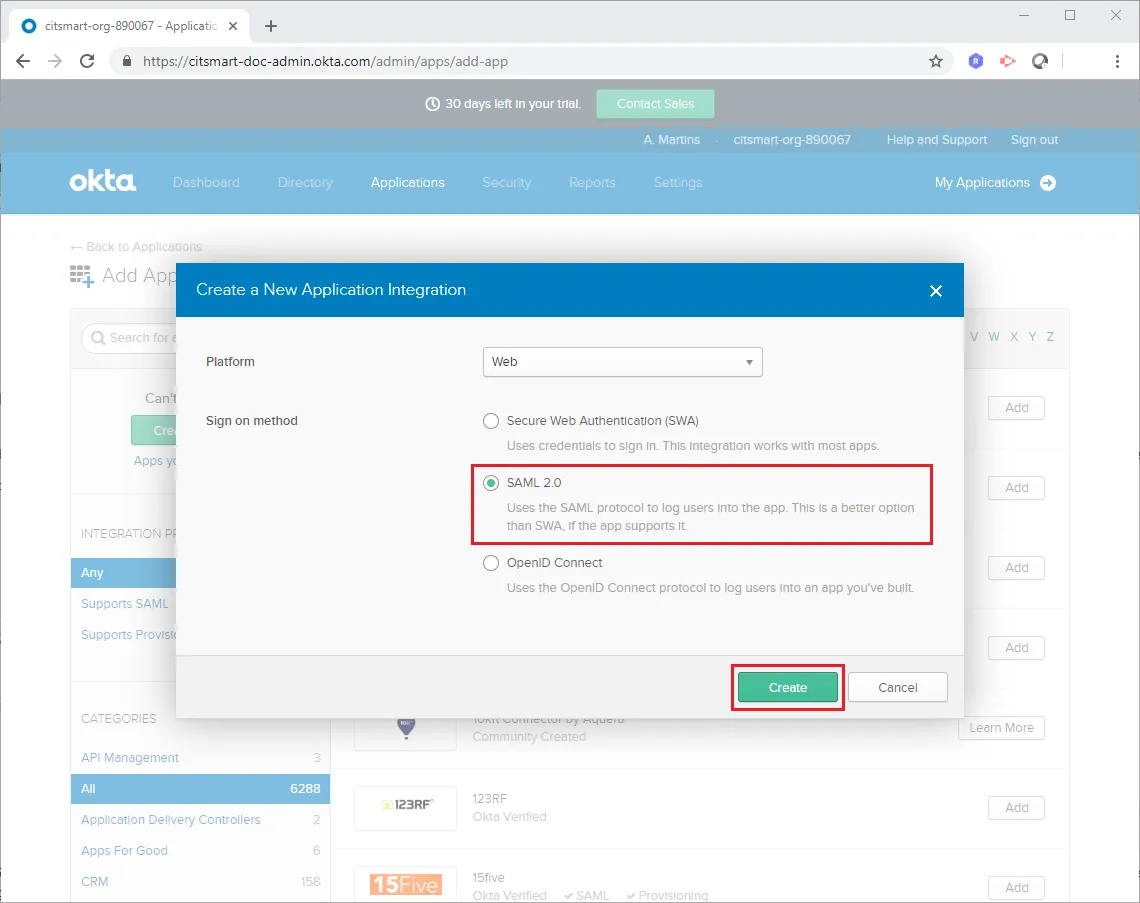Open the Chrome three-dot menu
This screenshot has height=903, width=1140.
(x=1117, y=61)
